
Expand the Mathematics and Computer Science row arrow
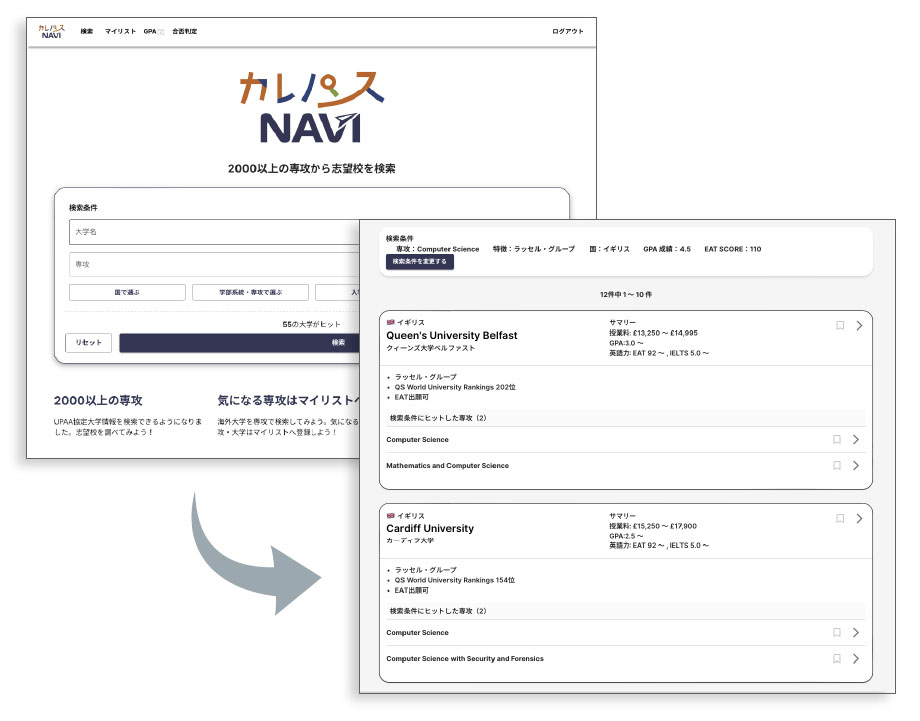click(856, 465)
